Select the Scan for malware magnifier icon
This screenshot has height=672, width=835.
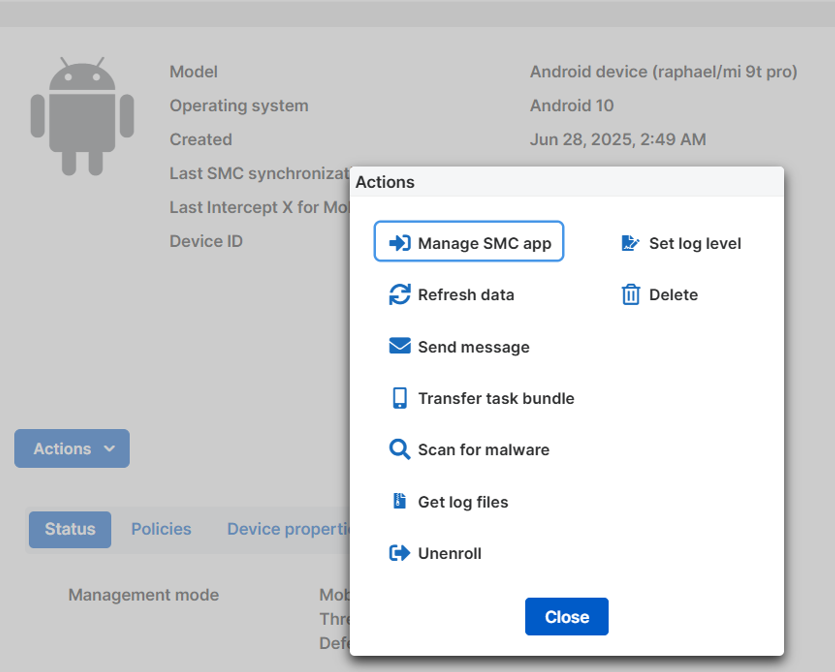[400, 449]
